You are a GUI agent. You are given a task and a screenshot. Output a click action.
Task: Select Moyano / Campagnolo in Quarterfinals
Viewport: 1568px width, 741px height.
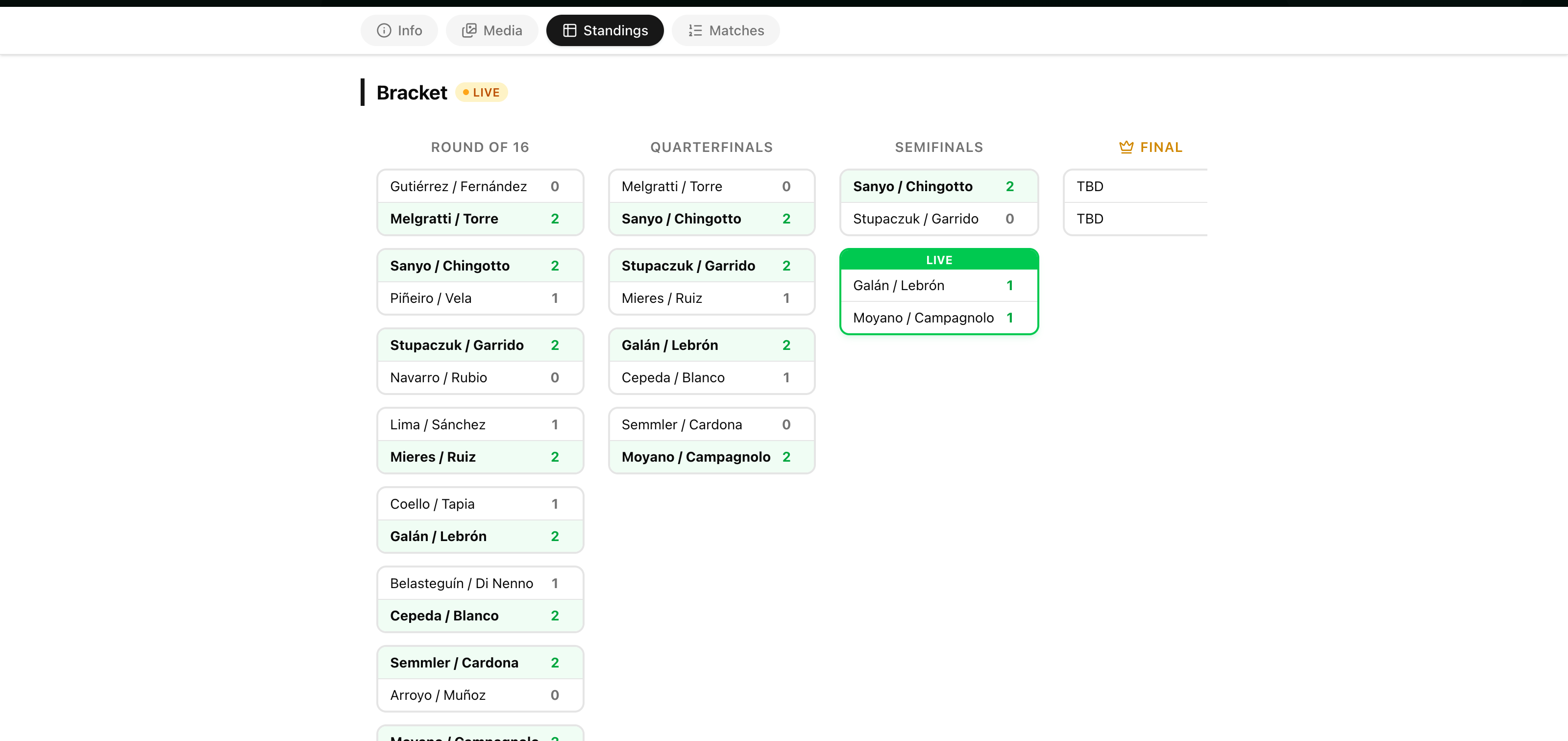click(x=711, y=457)
